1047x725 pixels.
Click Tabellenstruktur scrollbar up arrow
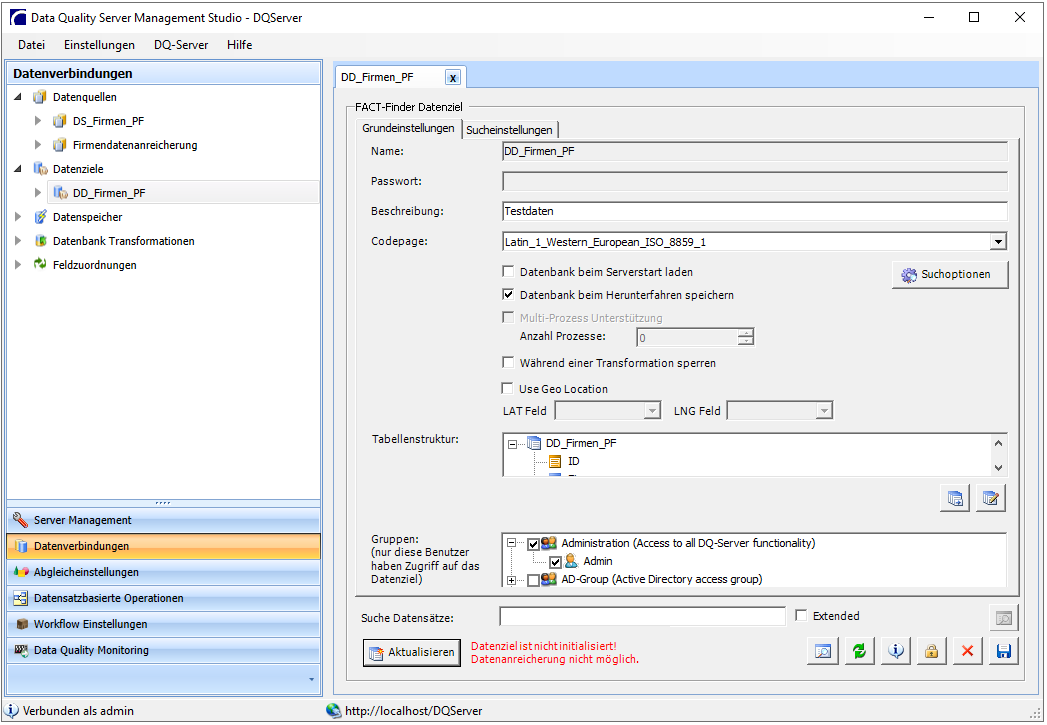pyautogui.click(x=998, y=443)
